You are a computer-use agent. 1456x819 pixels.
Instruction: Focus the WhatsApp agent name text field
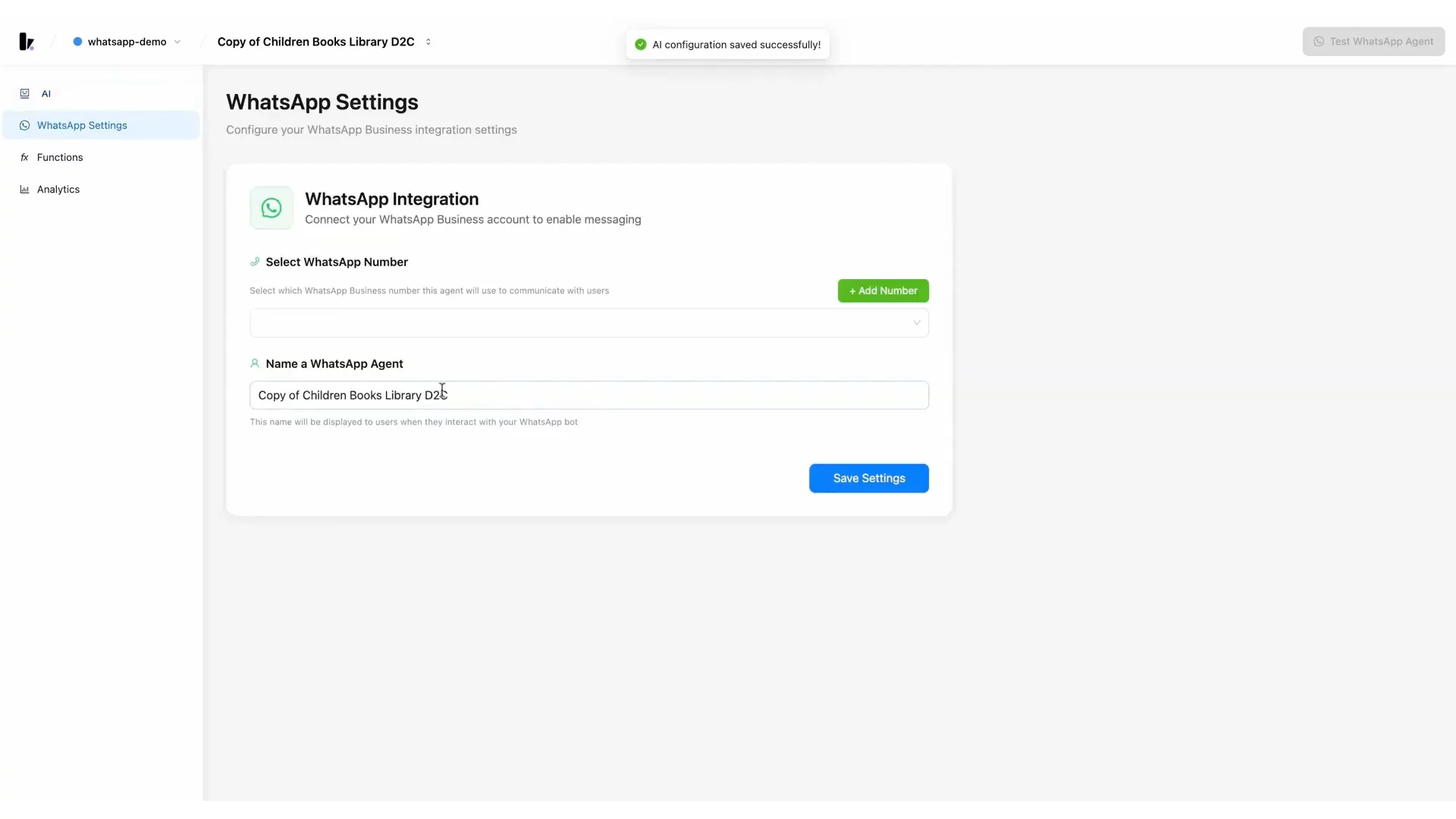588,395
